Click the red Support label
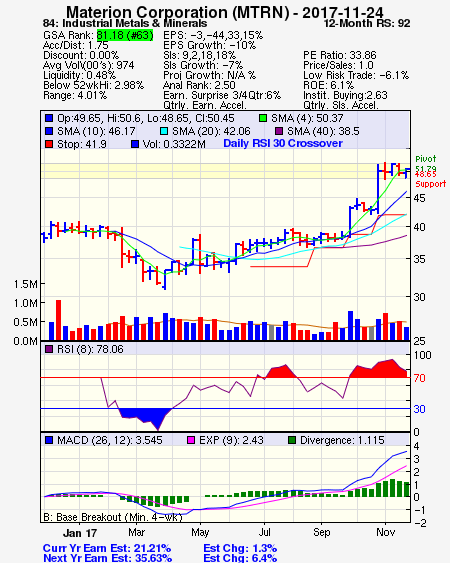The image size is (450, 563). point(430,184)
